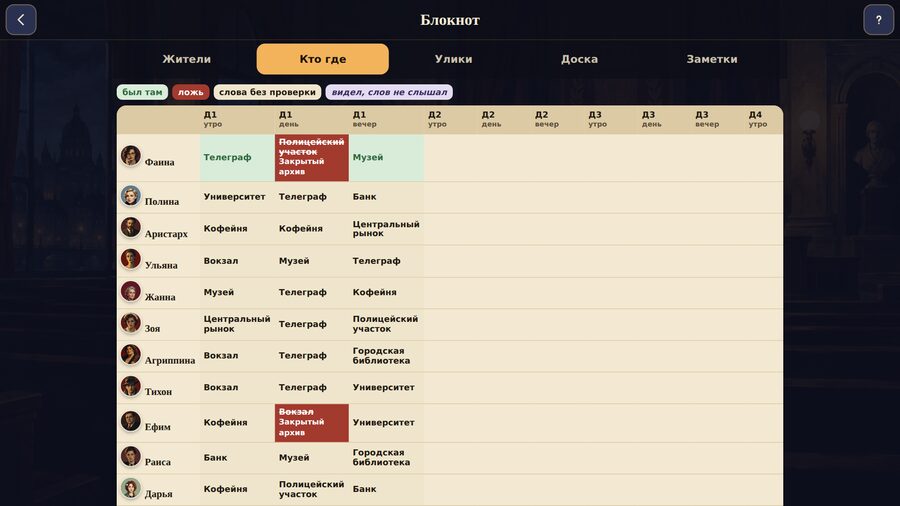Screen dimensions: 900x506
Task: Click Жанна's avatar in the table
Action: point(131,291)
